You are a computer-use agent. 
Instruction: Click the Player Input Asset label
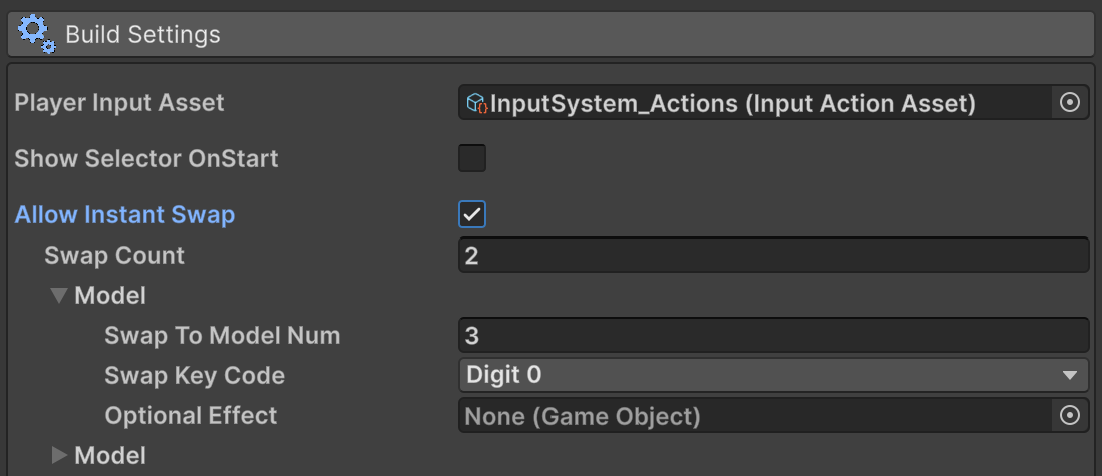pyautogui.click(x=119, y=102)
